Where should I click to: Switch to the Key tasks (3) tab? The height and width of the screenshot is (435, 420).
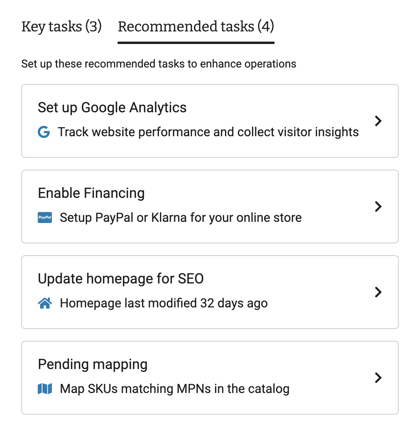point(62,27)
